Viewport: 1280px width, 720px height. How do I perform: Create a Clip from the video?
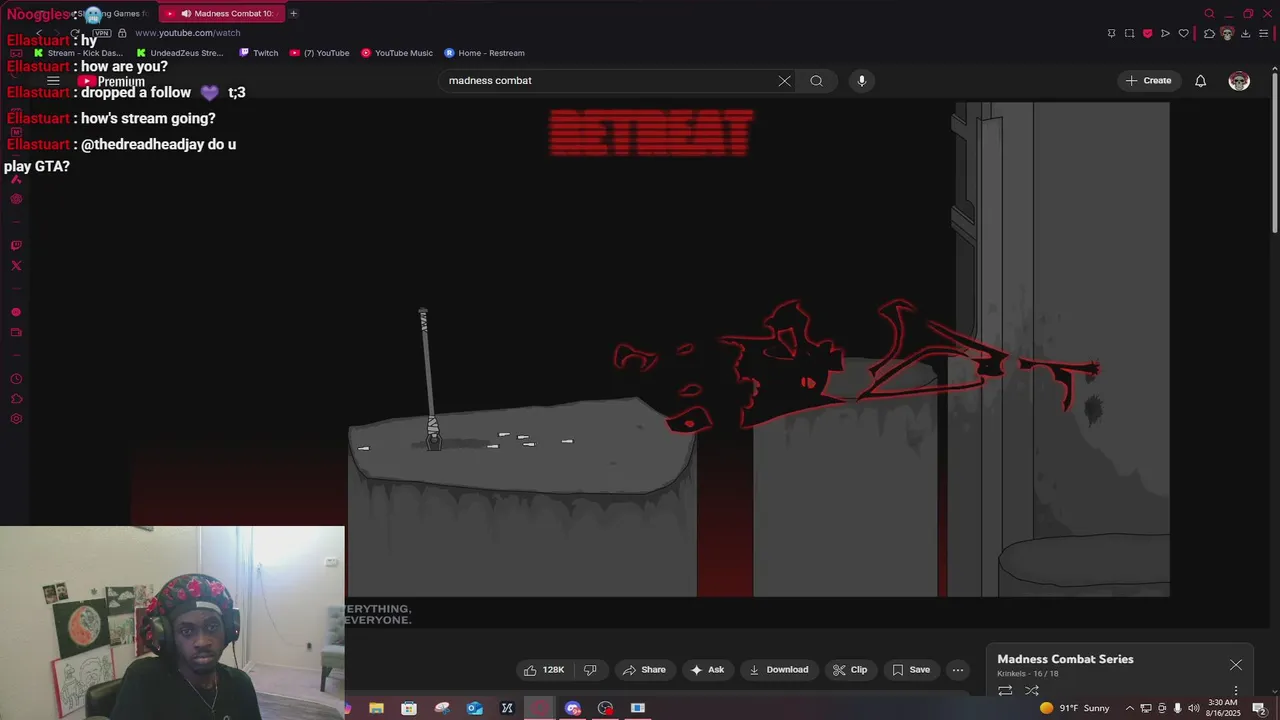click(850, 670)
